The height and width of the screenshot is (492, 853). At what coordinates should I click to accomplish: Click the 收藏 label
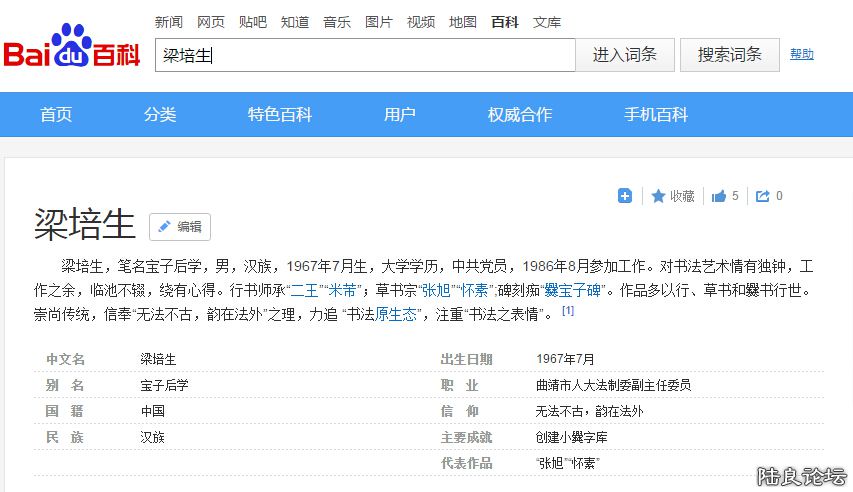pos(682,196)
